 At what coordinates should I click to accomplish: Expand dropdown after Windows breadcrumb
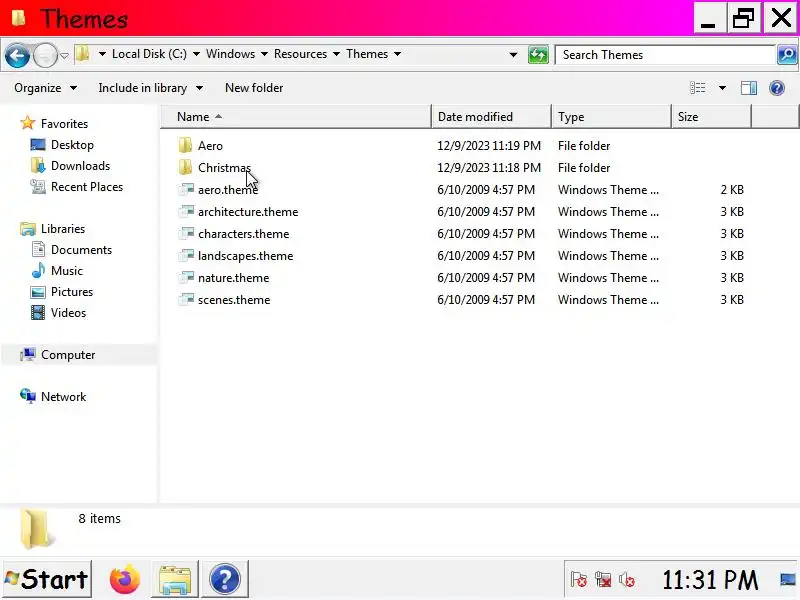tap(264, 54)
